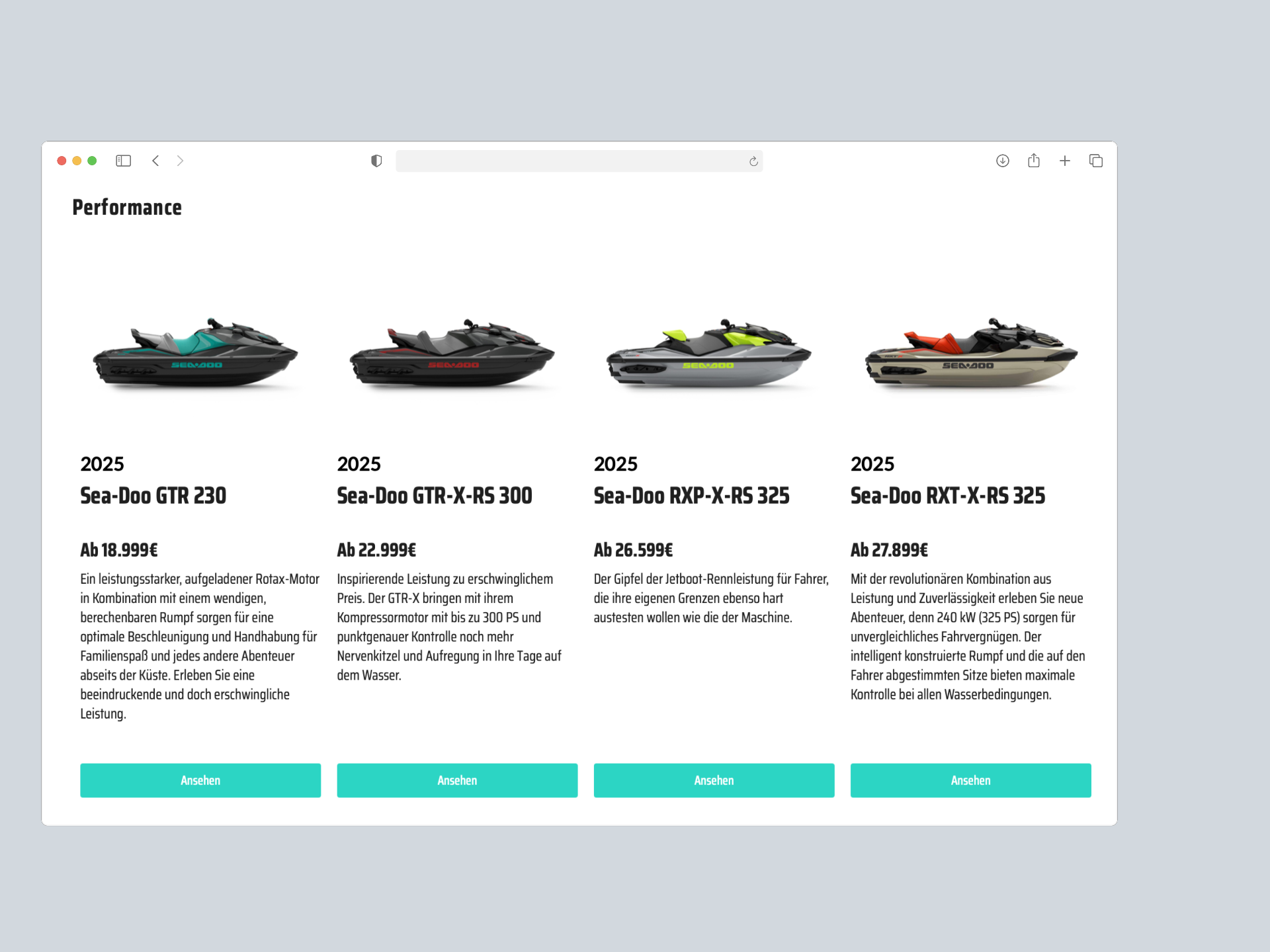The height and width of the screenshot is (952, 1270).
Task: Click Ansehen under Sea-Doo GTR-X-RS 300
Action: [x=457, y=780]
